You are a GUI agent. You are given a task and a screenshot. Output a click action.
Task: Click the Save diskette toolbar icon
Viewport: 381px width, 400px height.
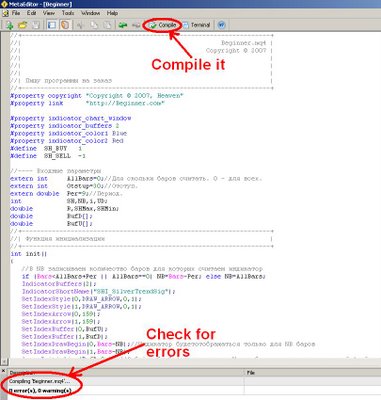36,25
